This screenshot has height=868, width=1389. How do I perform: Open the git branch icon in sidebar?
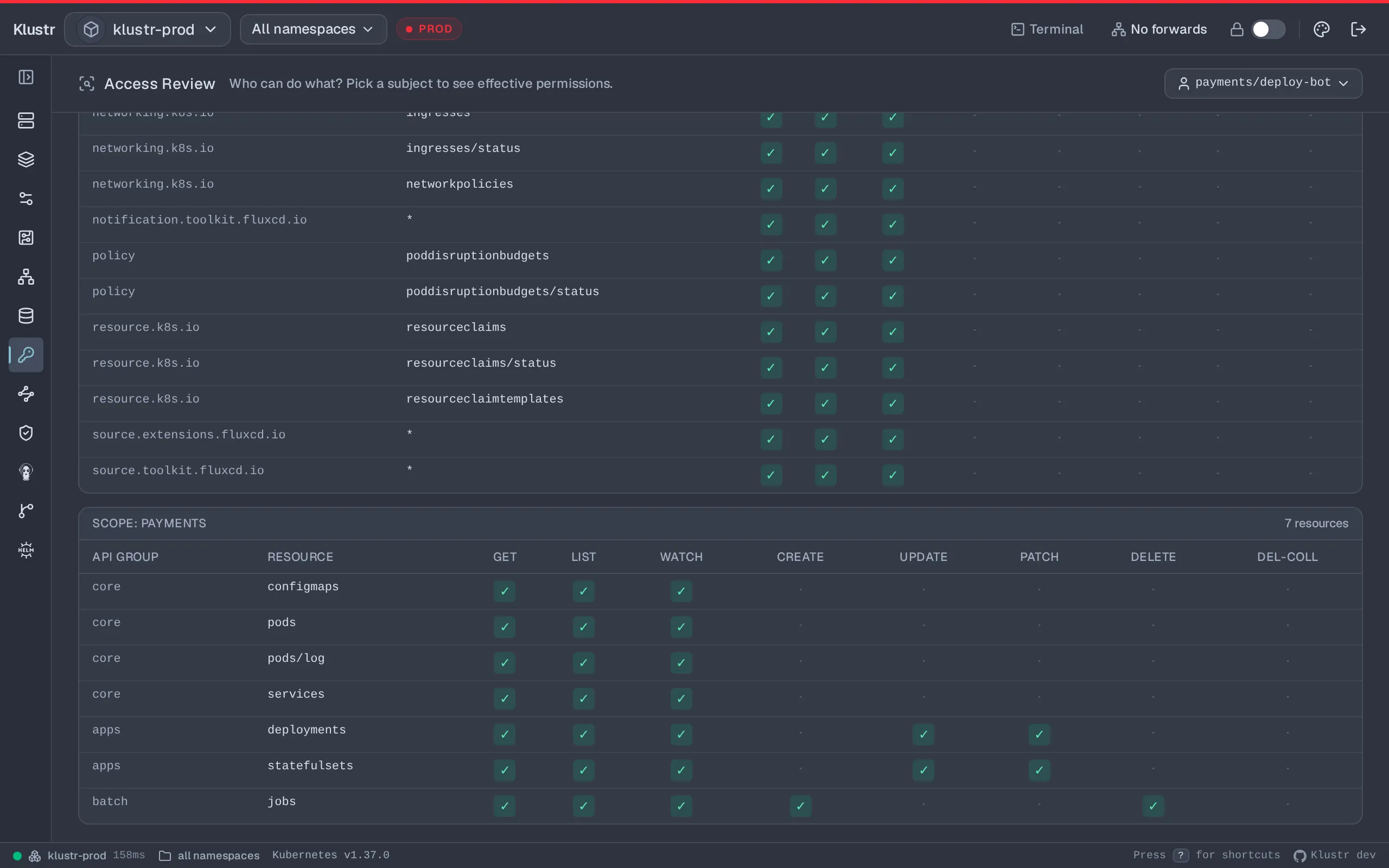[x=26, y=511]
